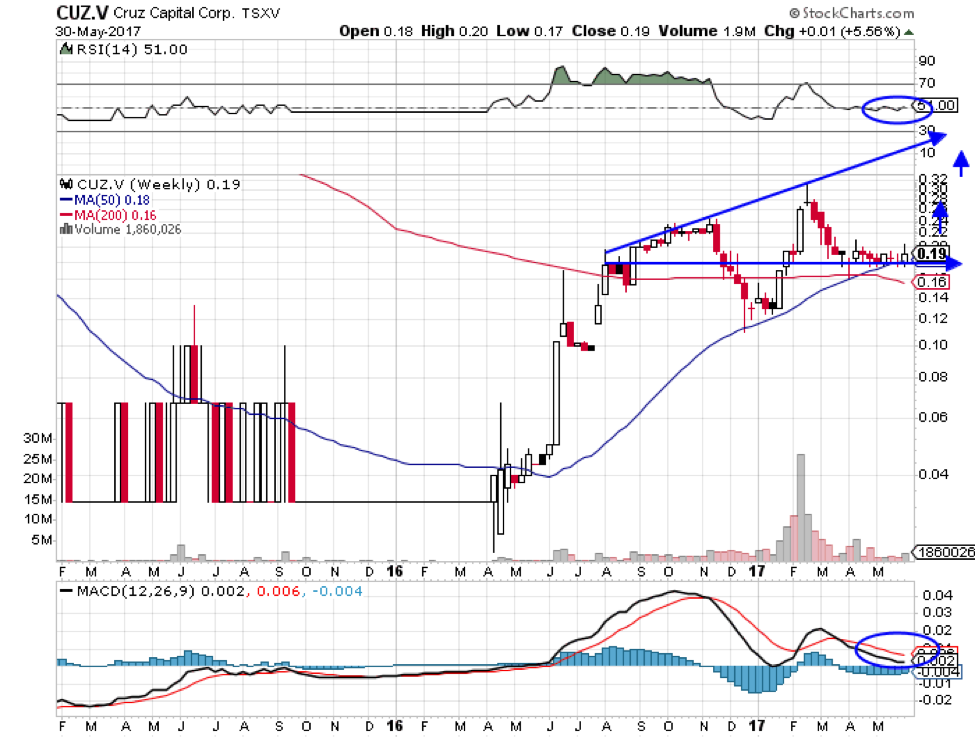
Task: Click the High 0.20 value
Action: [455, 31]
